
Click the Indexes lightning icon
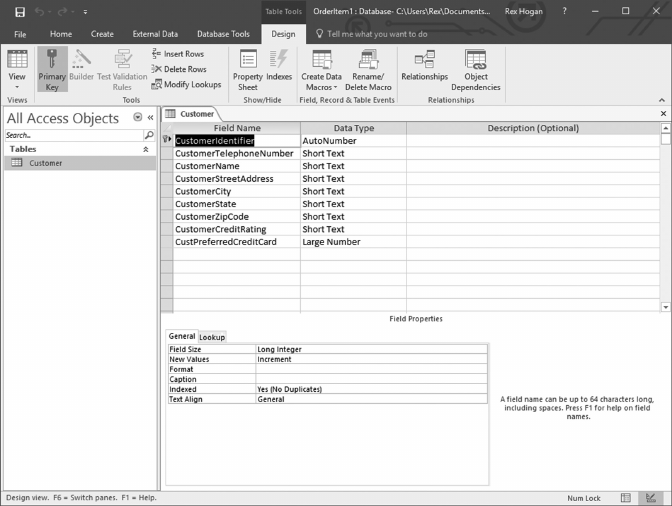point(279,59)
